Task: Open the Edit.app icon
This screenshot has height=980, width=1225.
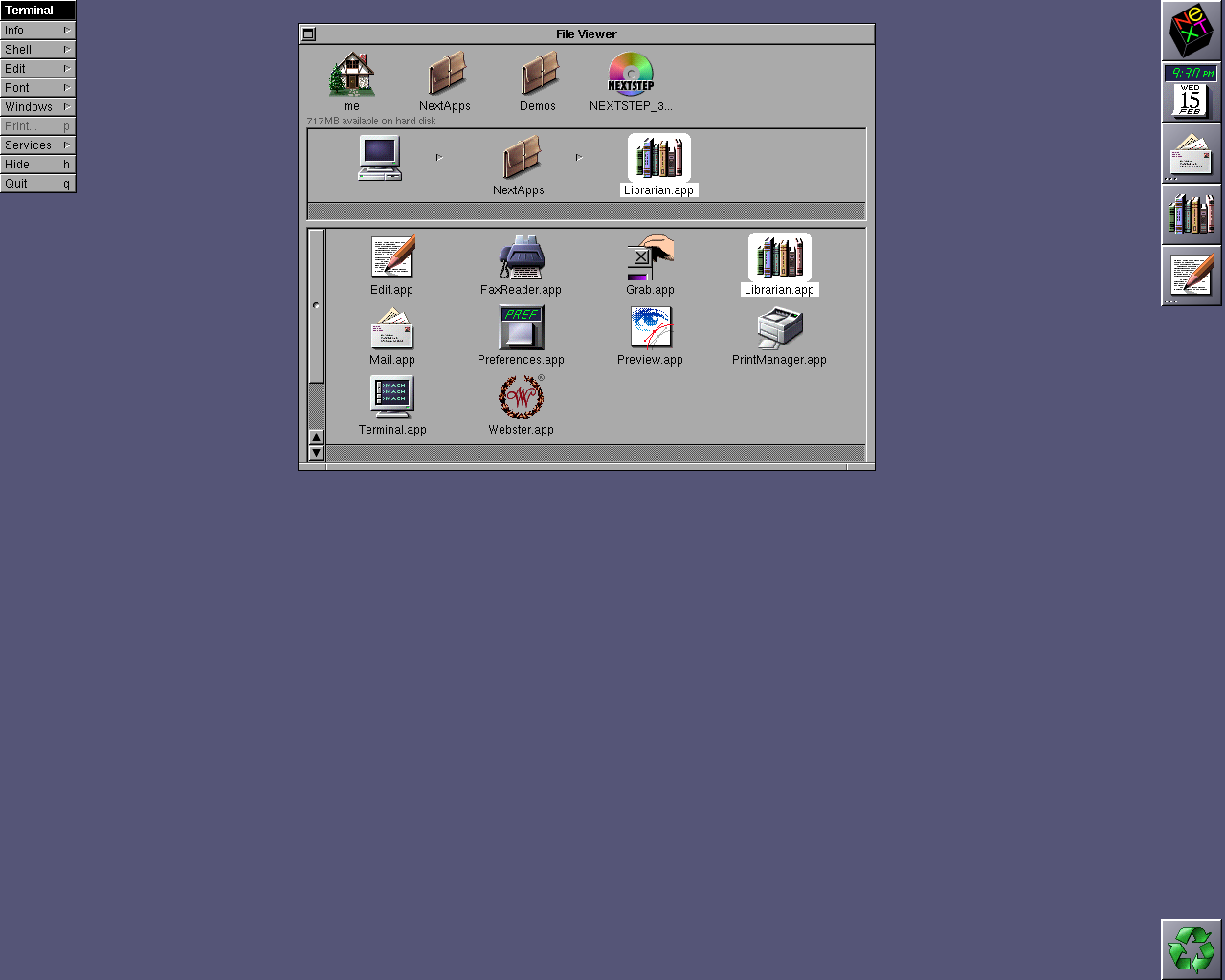Action: 392,257
